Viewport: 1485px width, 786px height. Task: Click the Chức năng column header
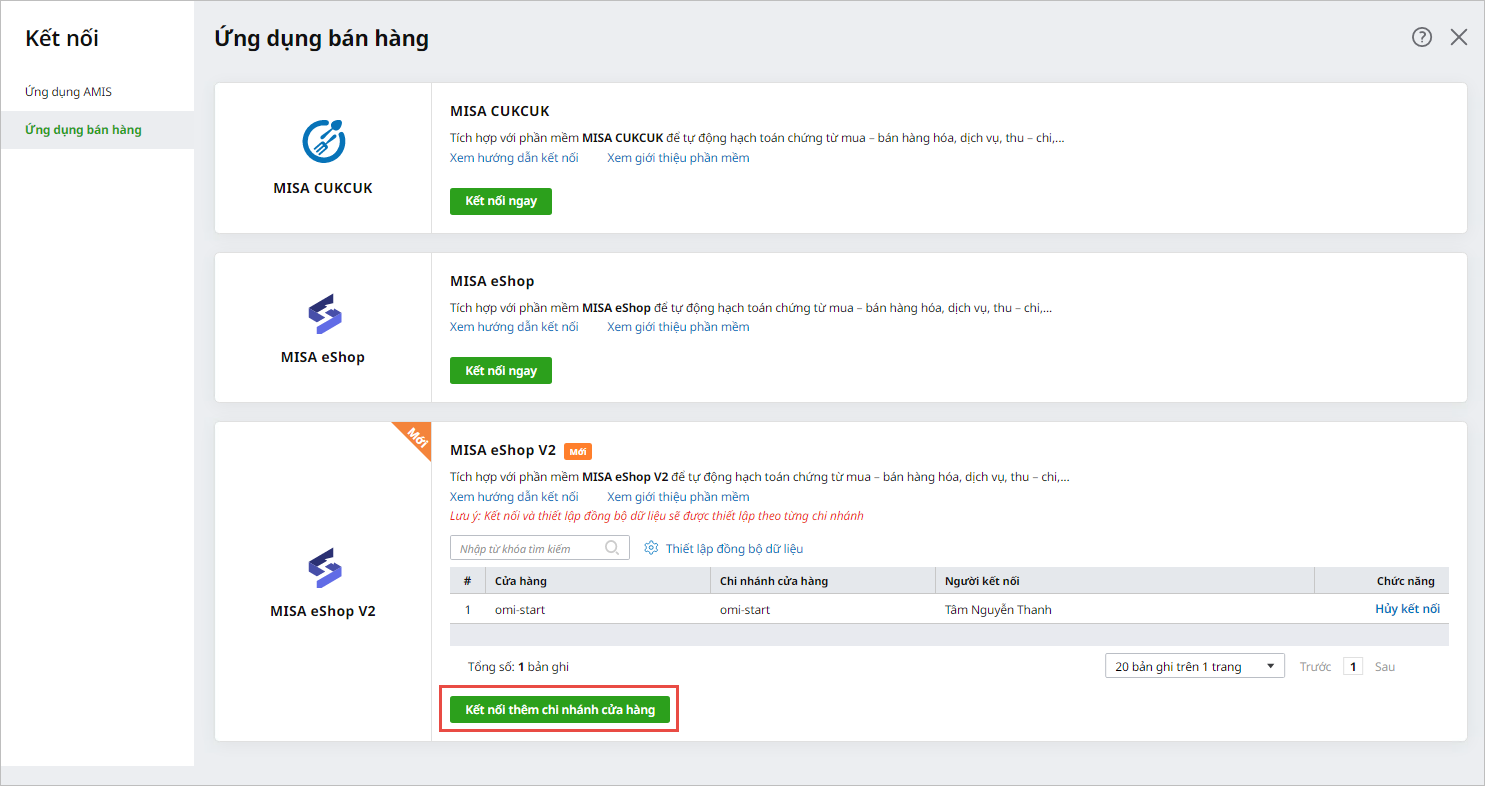(x=1381, y=581)
